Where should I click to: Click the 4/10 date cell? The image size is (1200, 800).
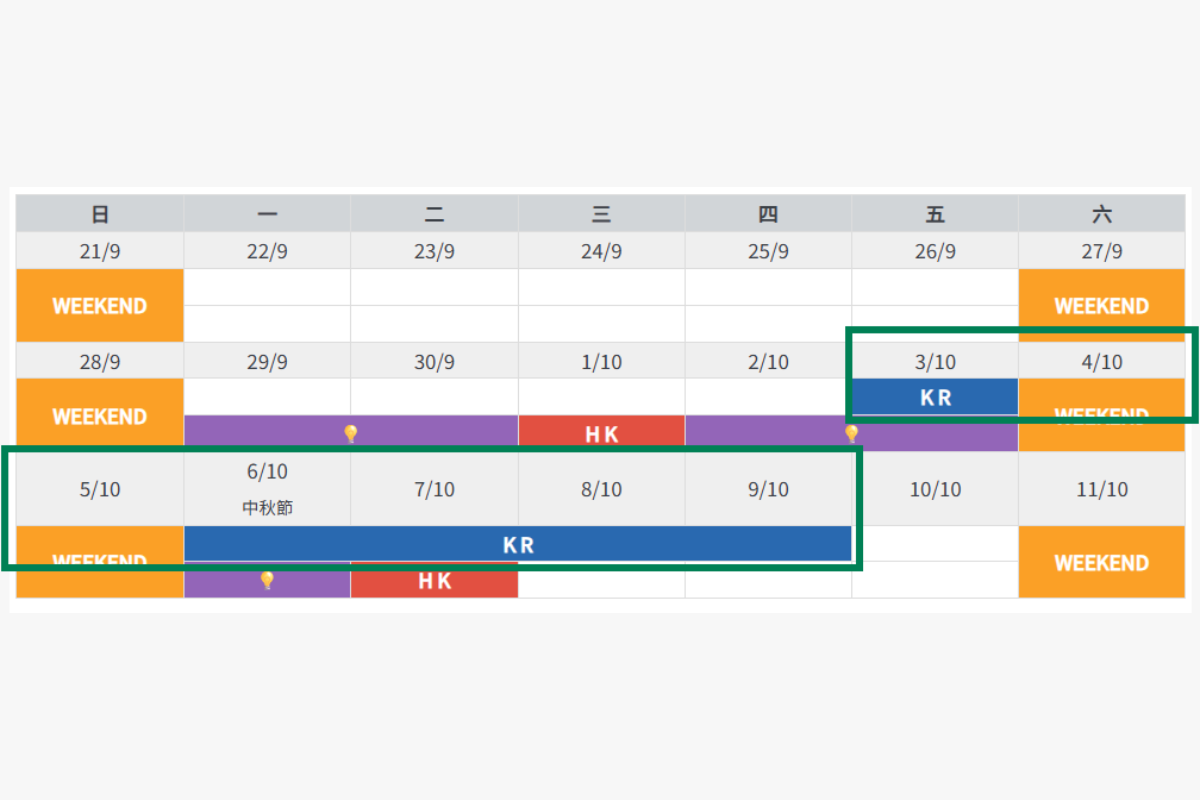pyautogui.click(x=1101, y=362)
